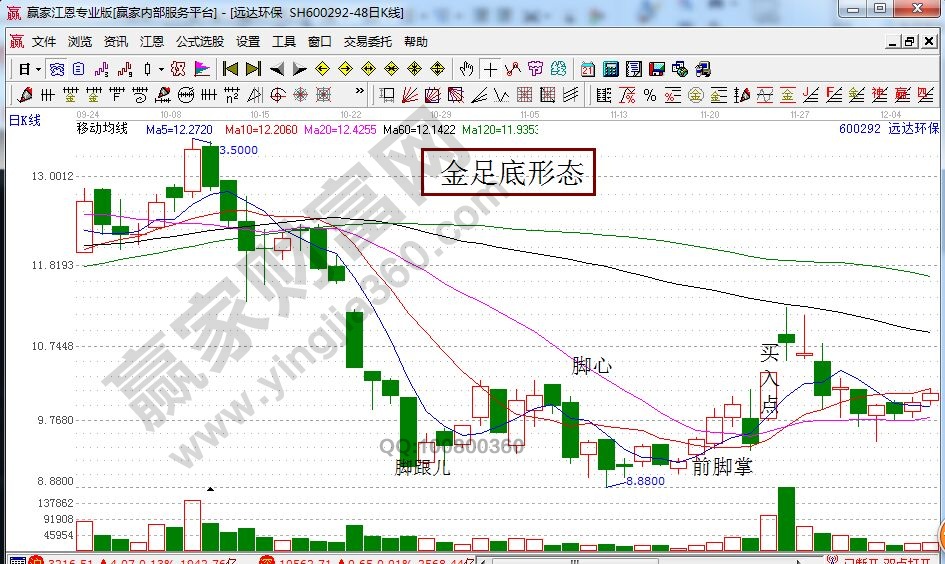Screen dimensions: 945x564
Task: Click the 日K线 period label
Action: point(25,120)
